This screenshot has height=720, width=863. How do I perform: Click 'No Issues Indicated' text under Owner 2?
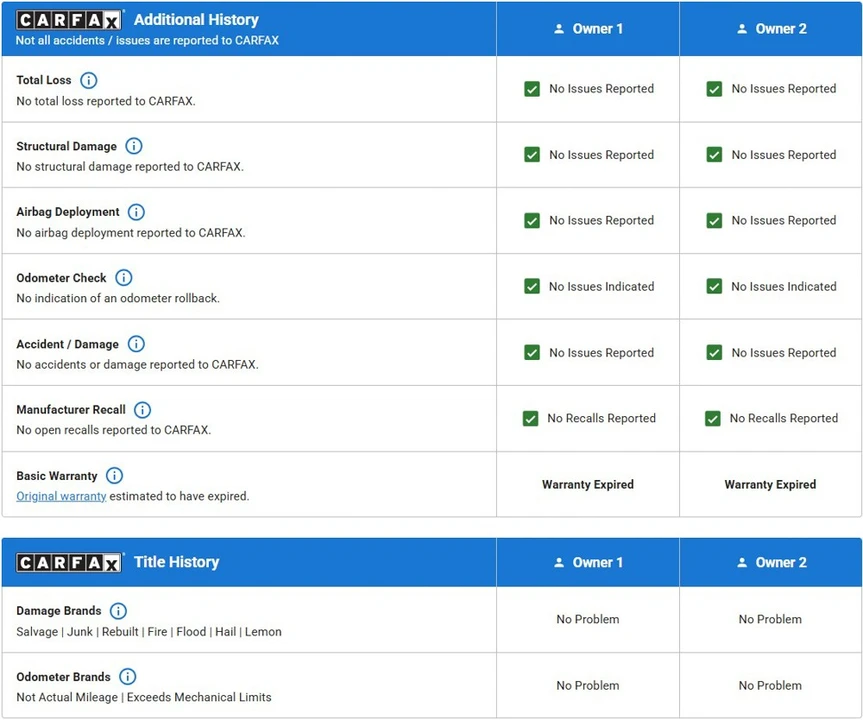click(x=784, y=286)
